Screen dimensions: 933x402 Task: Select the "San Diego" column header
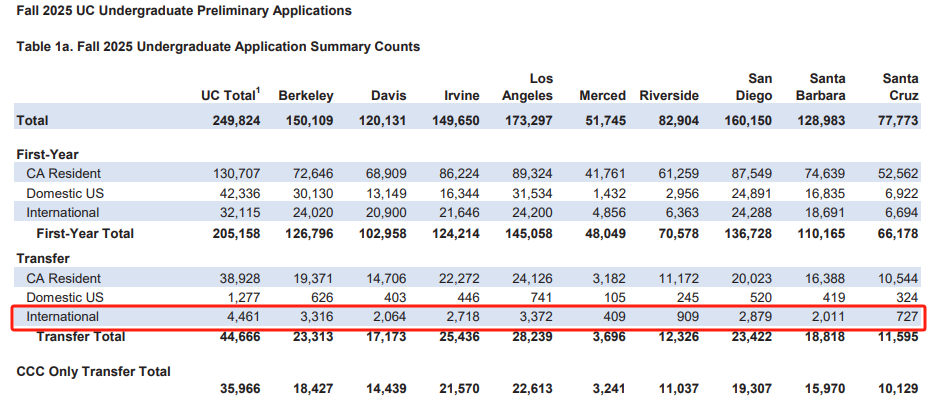click(x=754, y=87)
